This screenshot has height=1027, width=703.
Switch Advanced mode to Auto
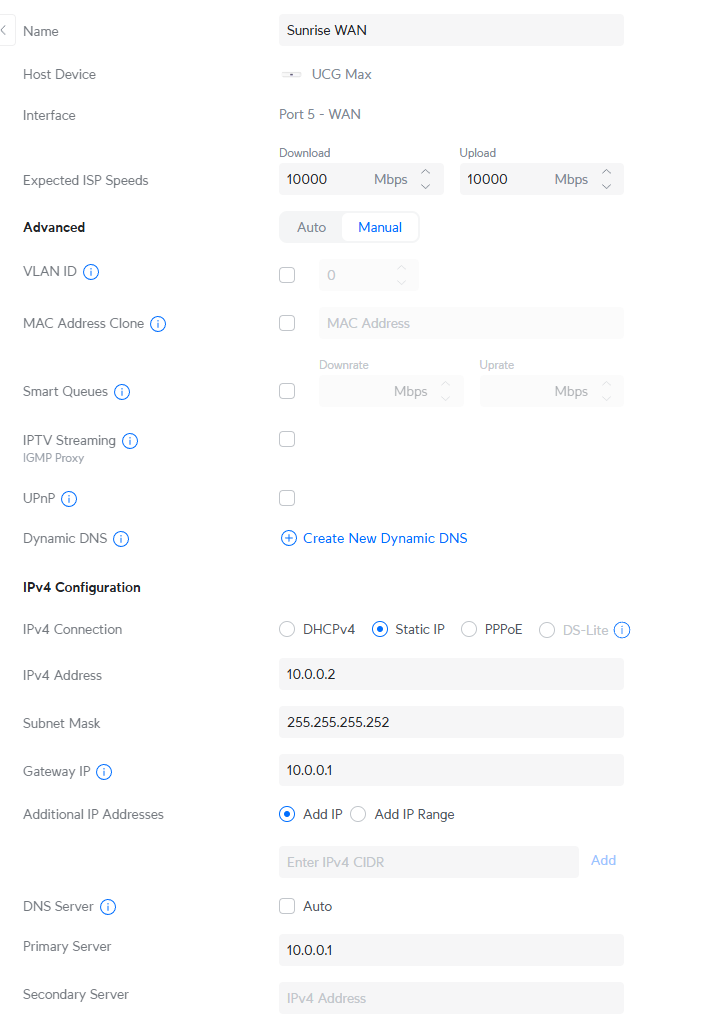point(311,227)
